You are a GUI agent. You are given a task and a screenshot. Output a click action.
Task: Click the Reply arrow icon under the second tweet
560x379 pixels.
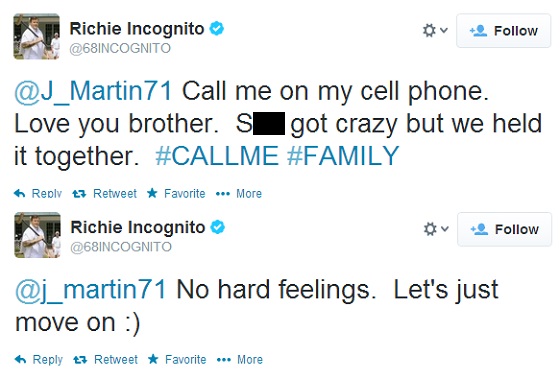click(20, 359)
